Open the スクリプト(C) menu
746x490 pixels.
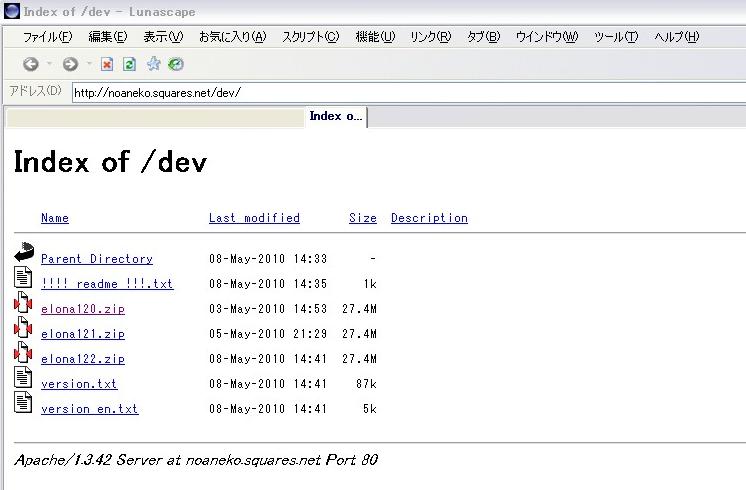pyautogui.click(x=310, y=37)
